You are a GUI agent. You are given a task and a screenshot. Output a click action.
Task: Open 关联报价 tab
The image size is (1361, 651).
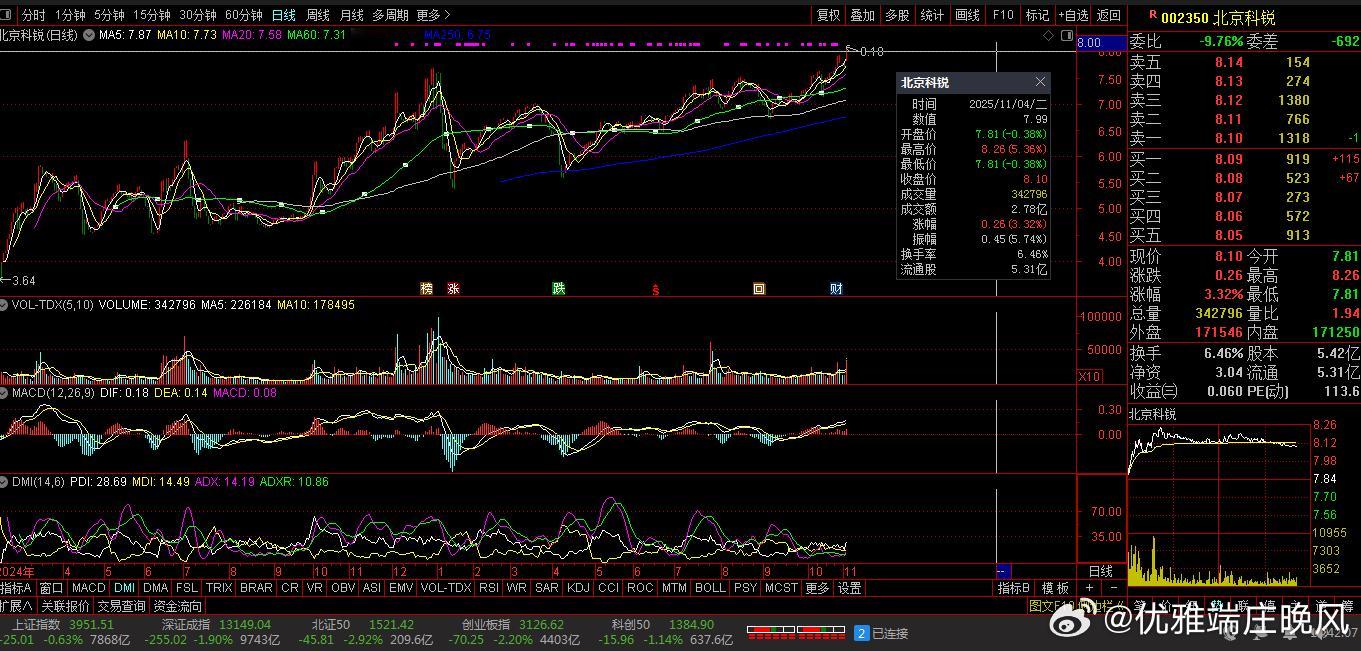coord(65,606)
